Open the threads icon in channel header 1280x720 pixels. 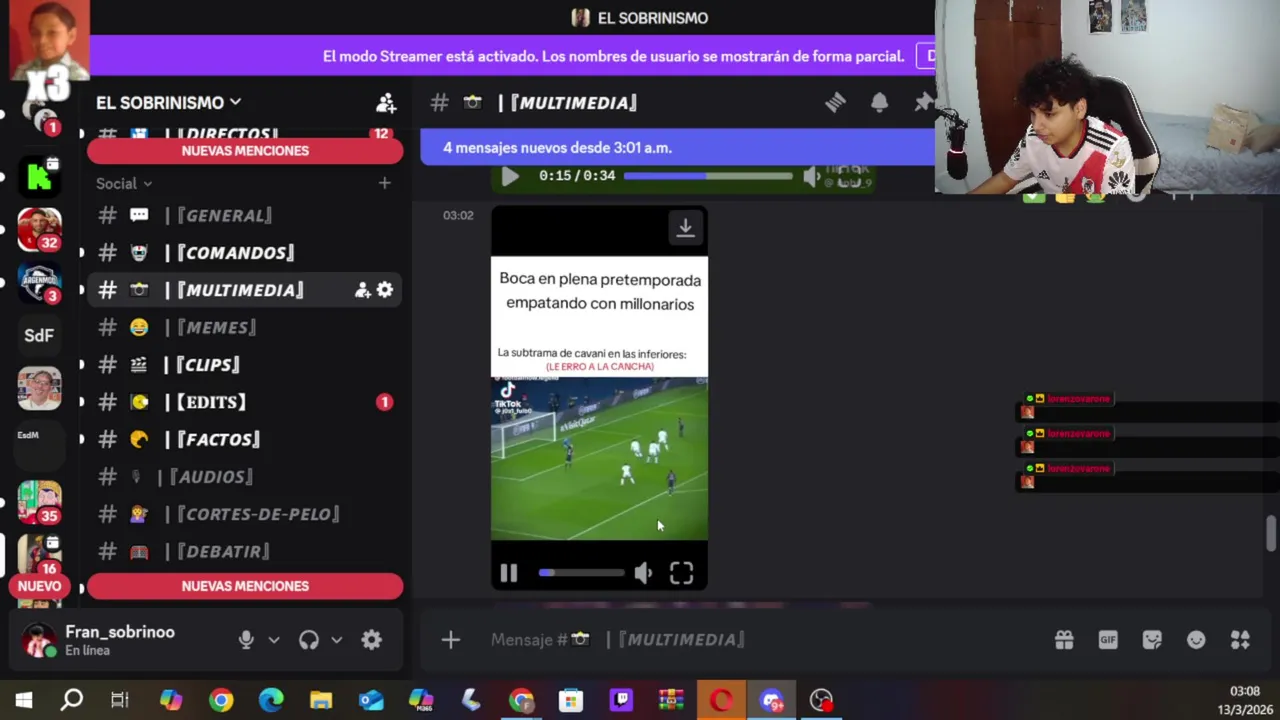coord(835,103)
